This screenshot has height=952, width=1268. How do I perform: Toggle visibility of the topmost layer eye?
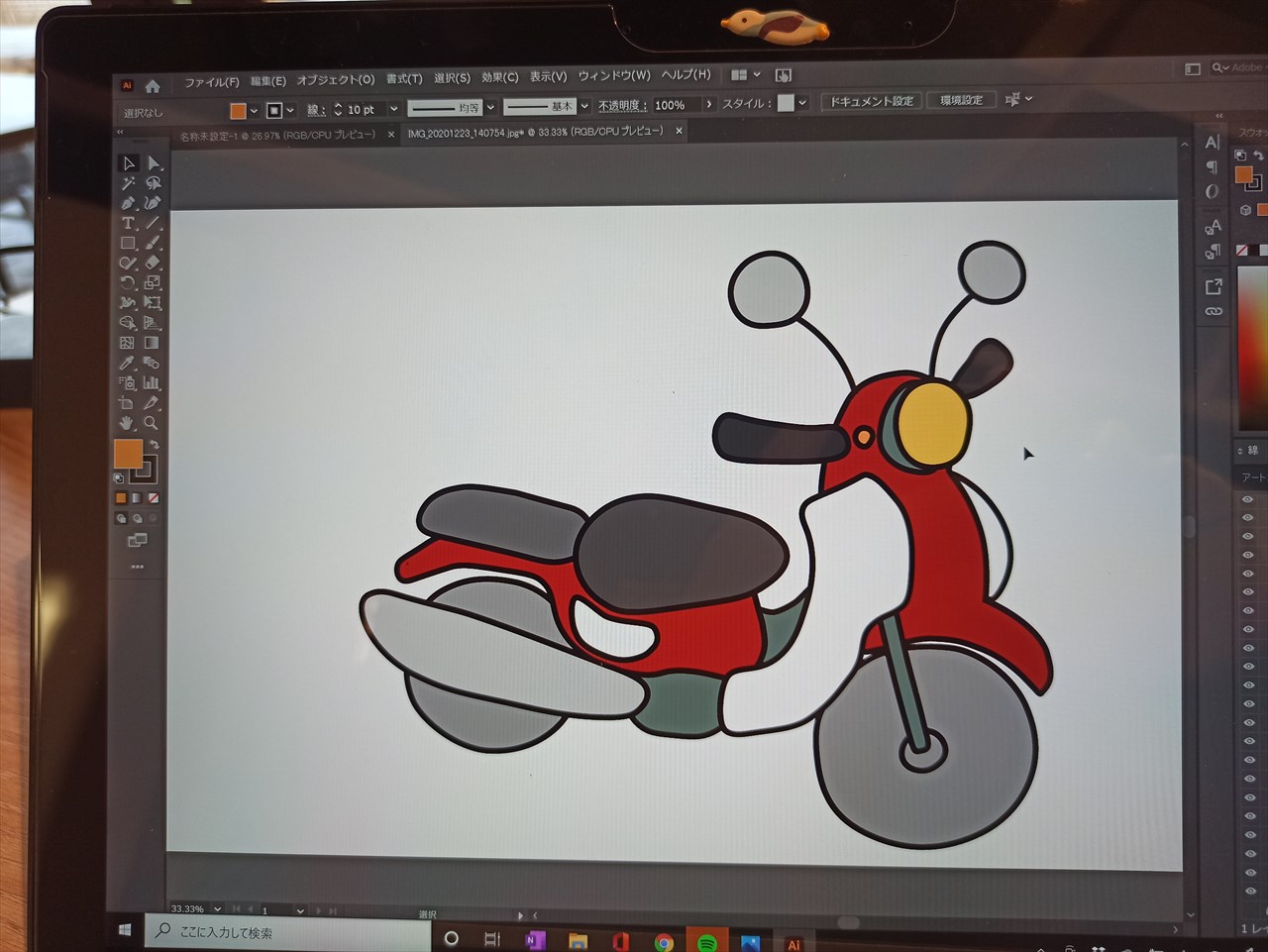pyautogui.click(x=1247, y=499)
